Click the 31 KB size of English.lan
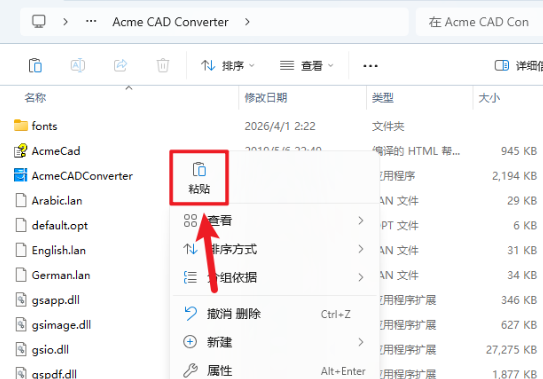Viewport: 543px width, 379px height. 522,250
